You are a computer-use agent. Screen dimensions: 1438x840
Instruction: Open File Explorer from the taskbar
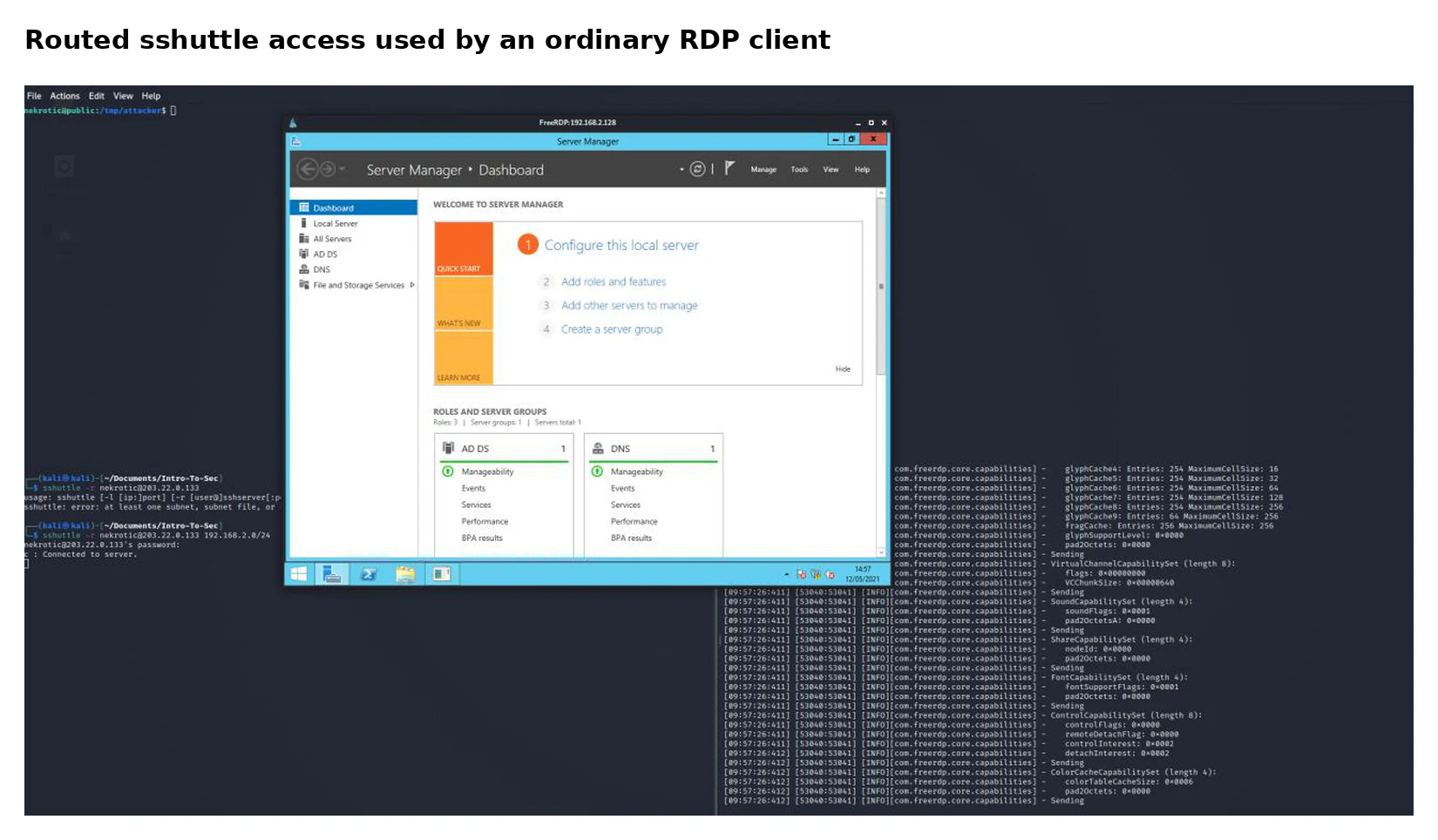coord(405,573)
